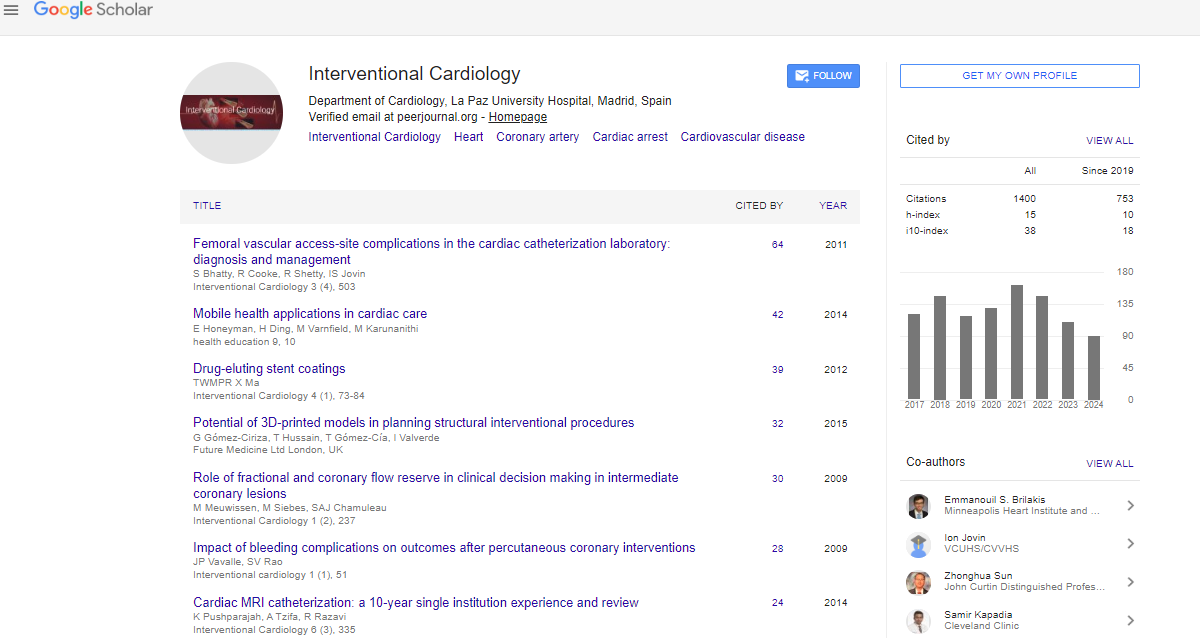
Task: Open the 39 citations count link
Action: coord(777,369)
